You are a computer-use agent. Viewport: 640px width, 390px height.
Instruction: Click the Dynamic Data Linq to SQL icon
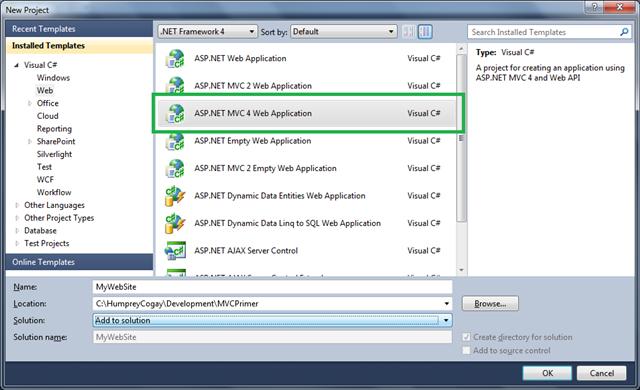[175, 223]
